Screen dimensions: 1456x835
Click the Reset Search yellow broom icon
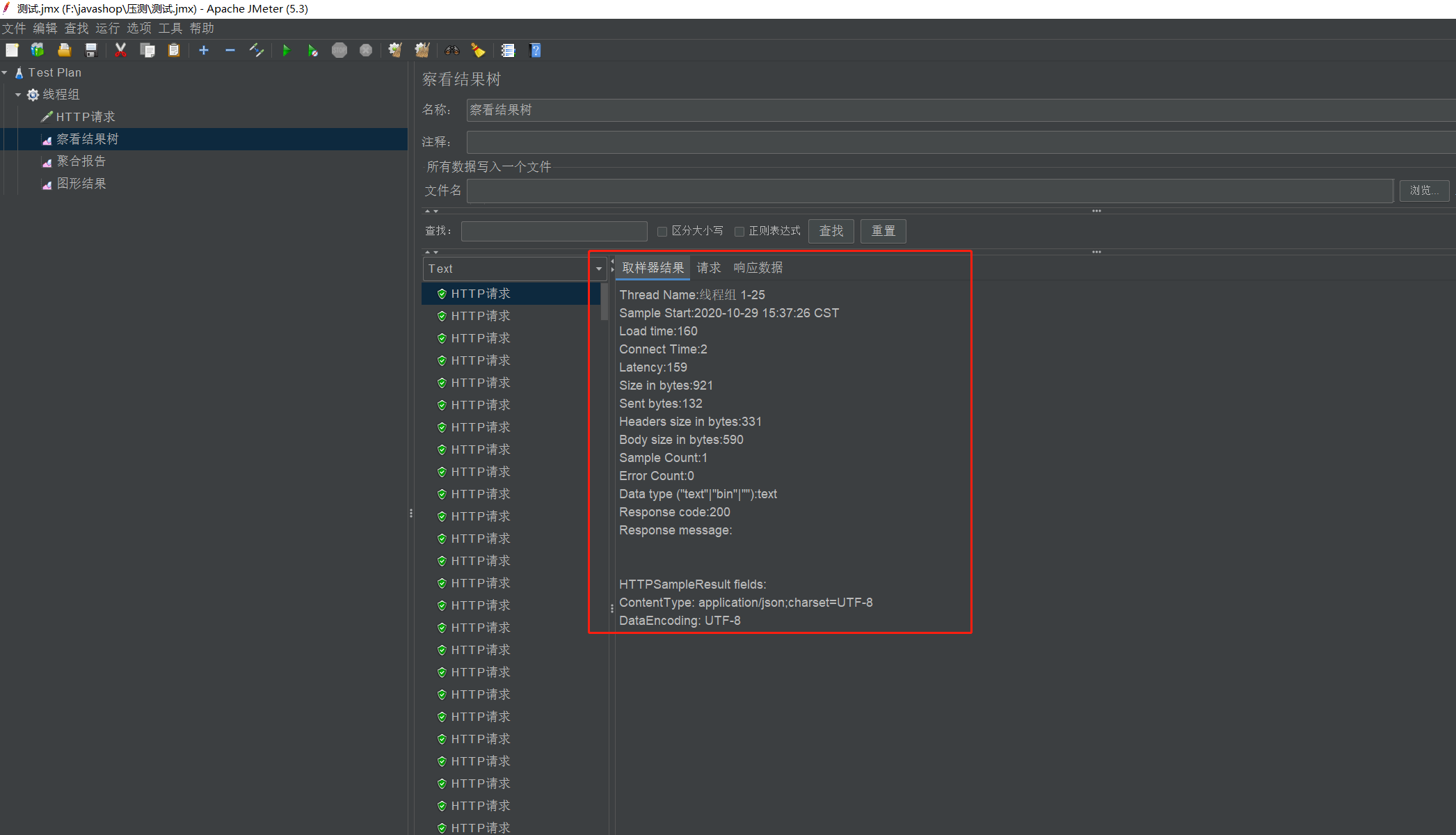point(478,50)
